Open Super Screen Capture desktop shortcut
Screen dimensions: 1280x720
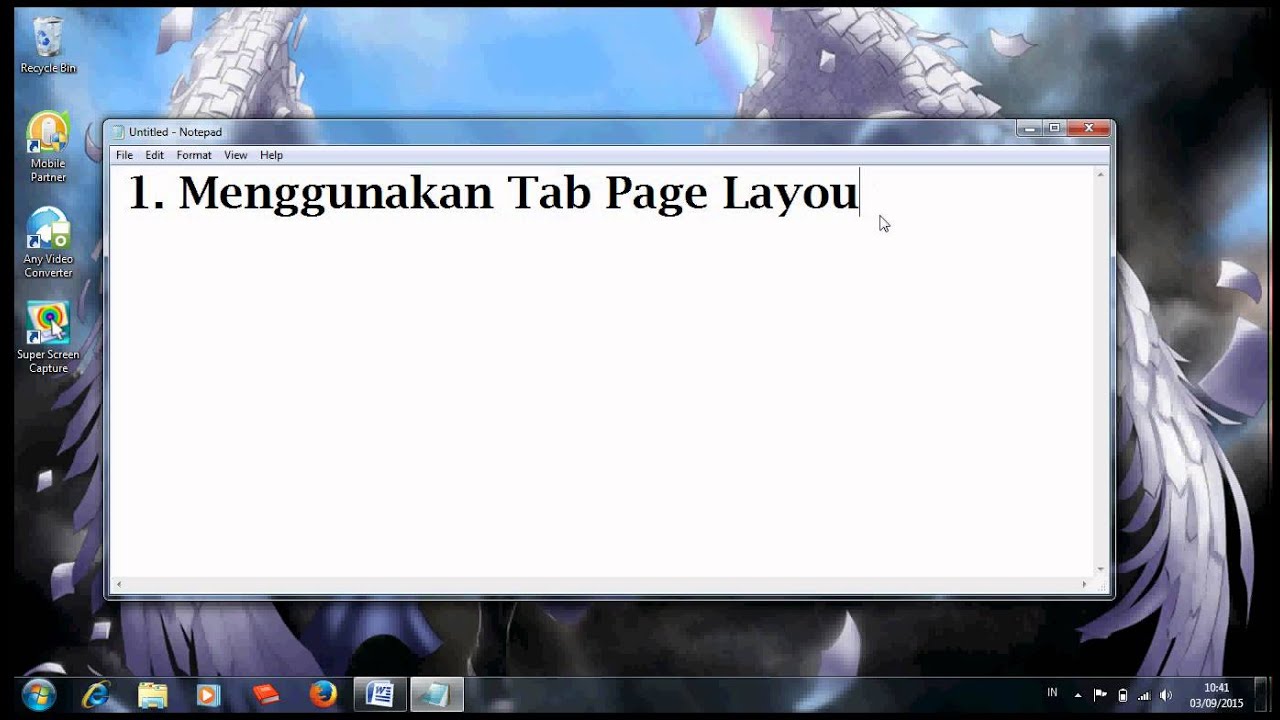47,338
